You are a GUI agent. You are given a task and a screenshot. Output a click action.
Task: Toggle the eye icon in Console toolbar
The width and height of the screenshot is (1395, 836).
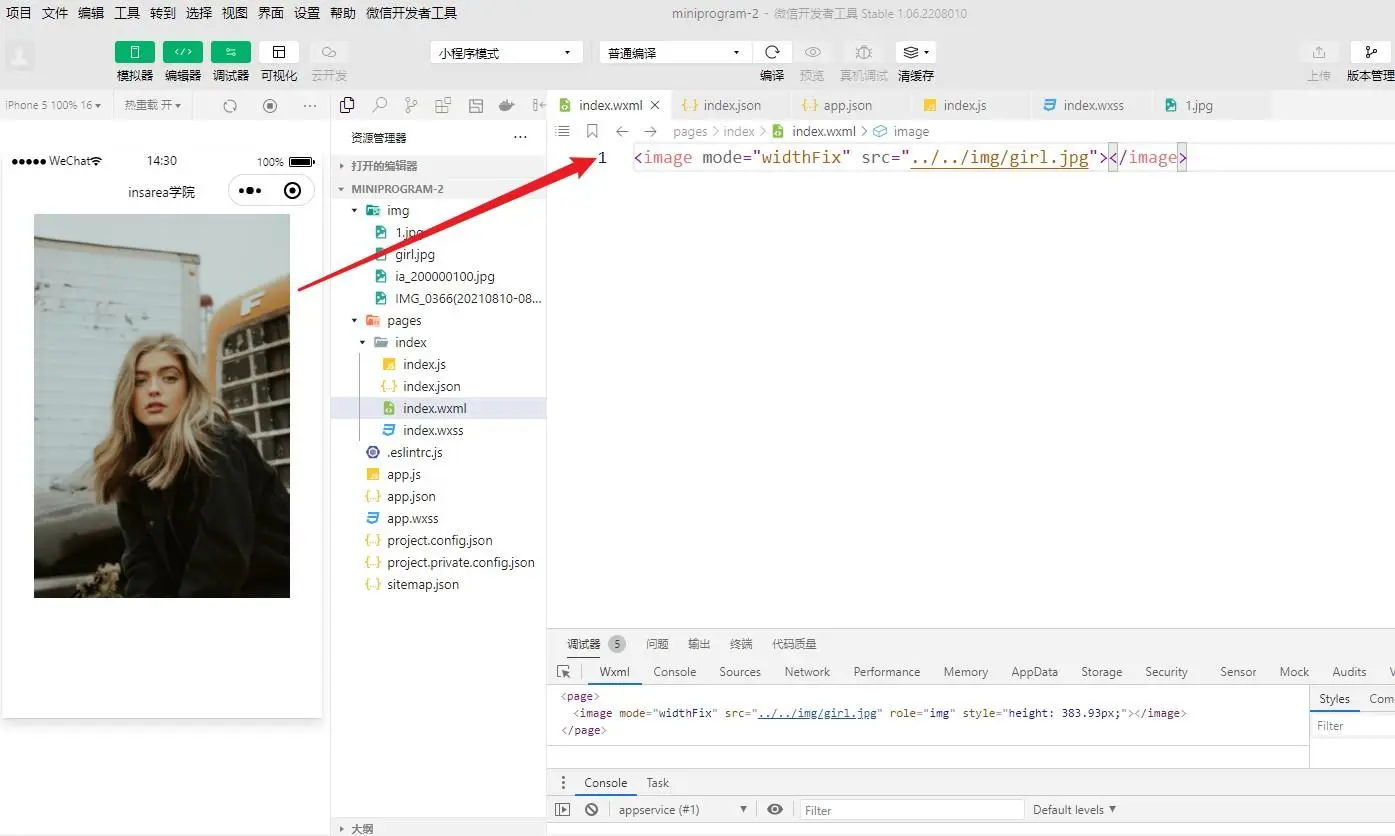coord(775,810)
